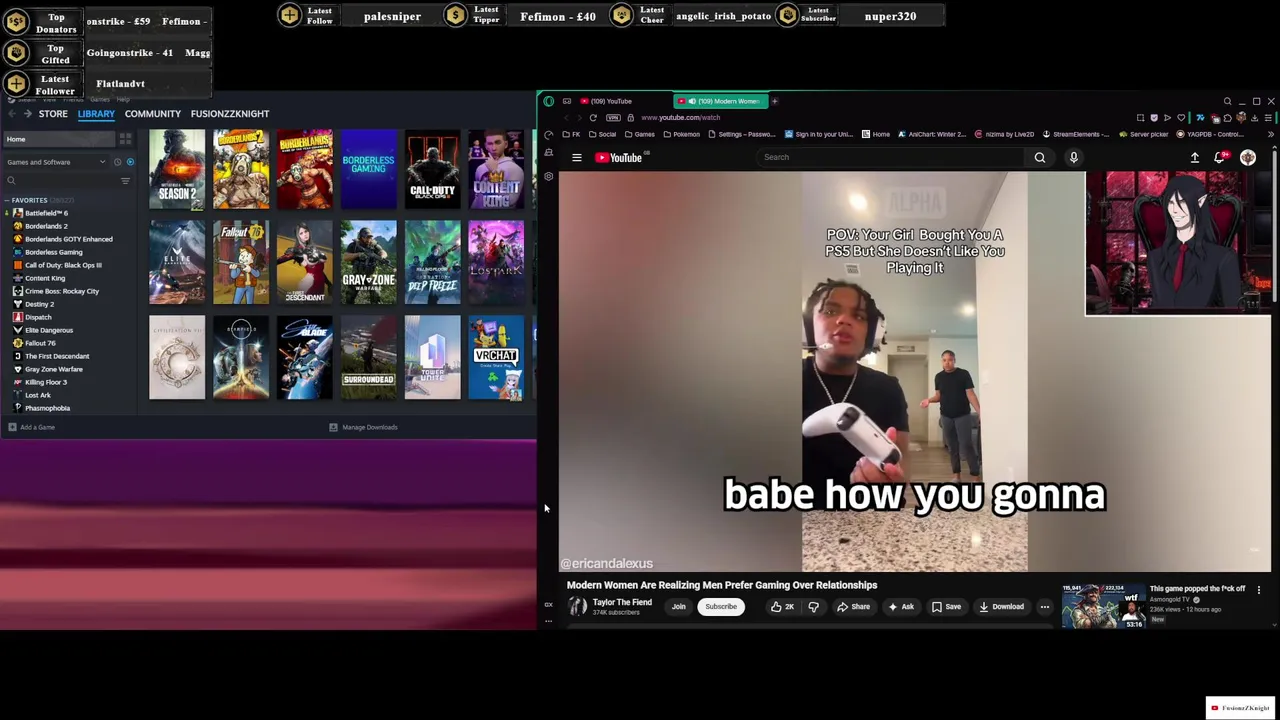Open more actions menu under the video
Image resolution: width=1280 pixels, height=720 pixels.
1044,607
